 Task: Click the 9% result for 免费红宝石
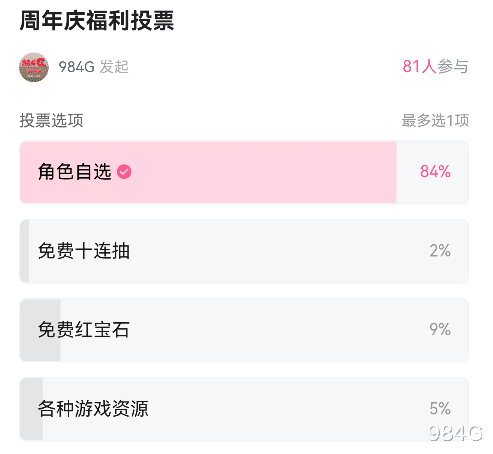440,329
